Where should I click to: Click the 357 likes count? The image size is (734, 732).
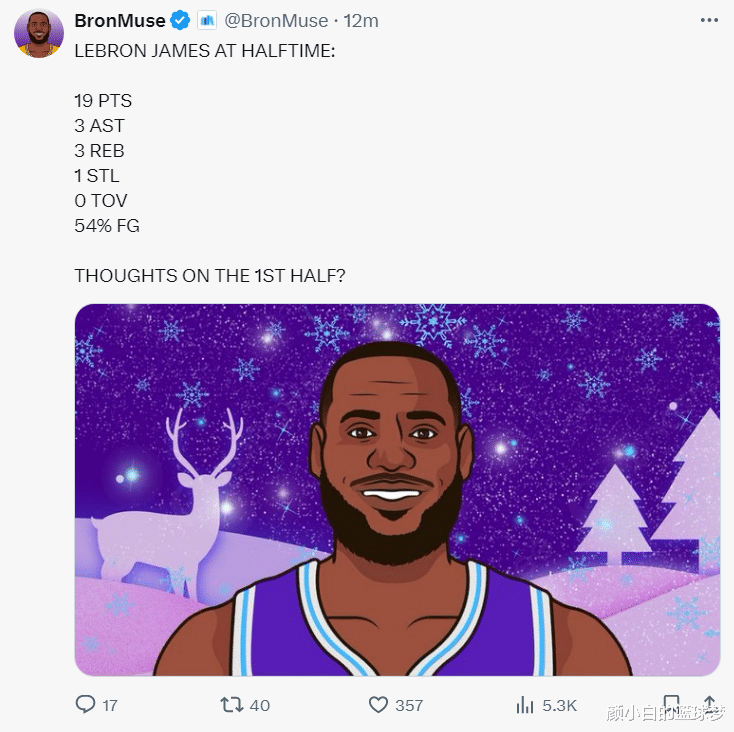409,705
